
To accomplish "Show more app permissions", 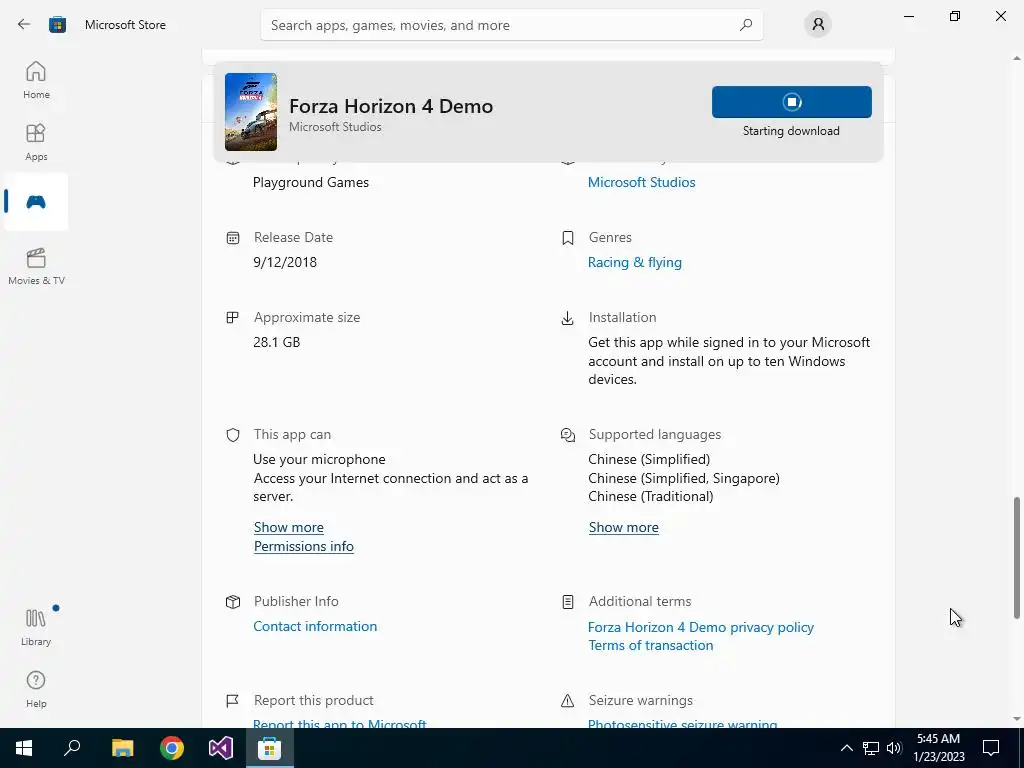I will pos(289,527).
